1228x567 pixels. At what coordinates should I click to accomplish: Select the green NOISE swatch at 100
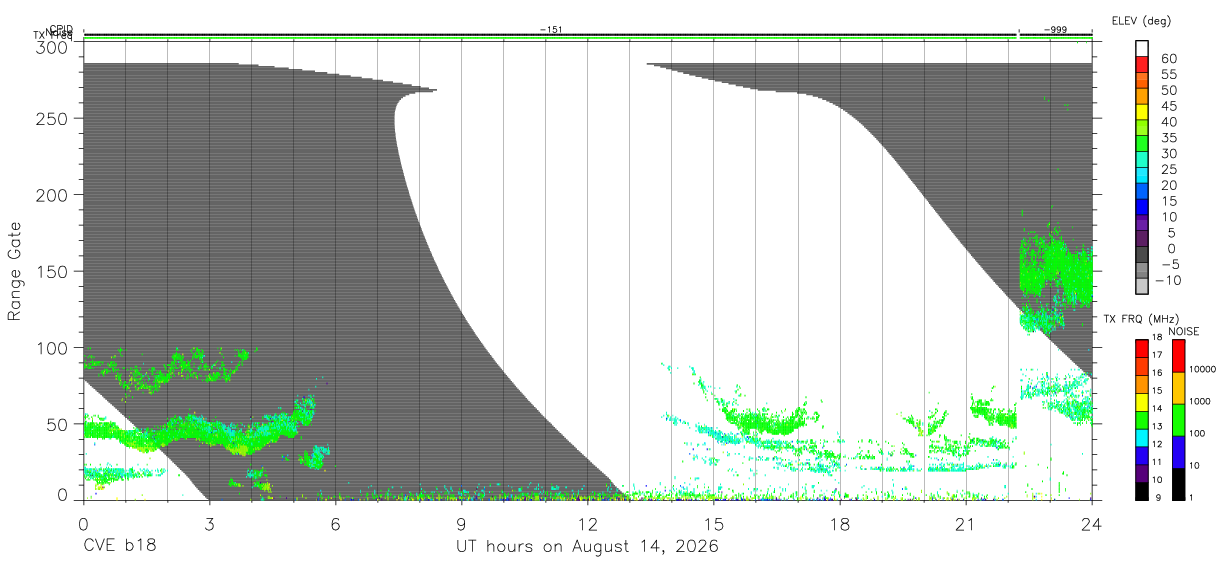[1178, 420]
